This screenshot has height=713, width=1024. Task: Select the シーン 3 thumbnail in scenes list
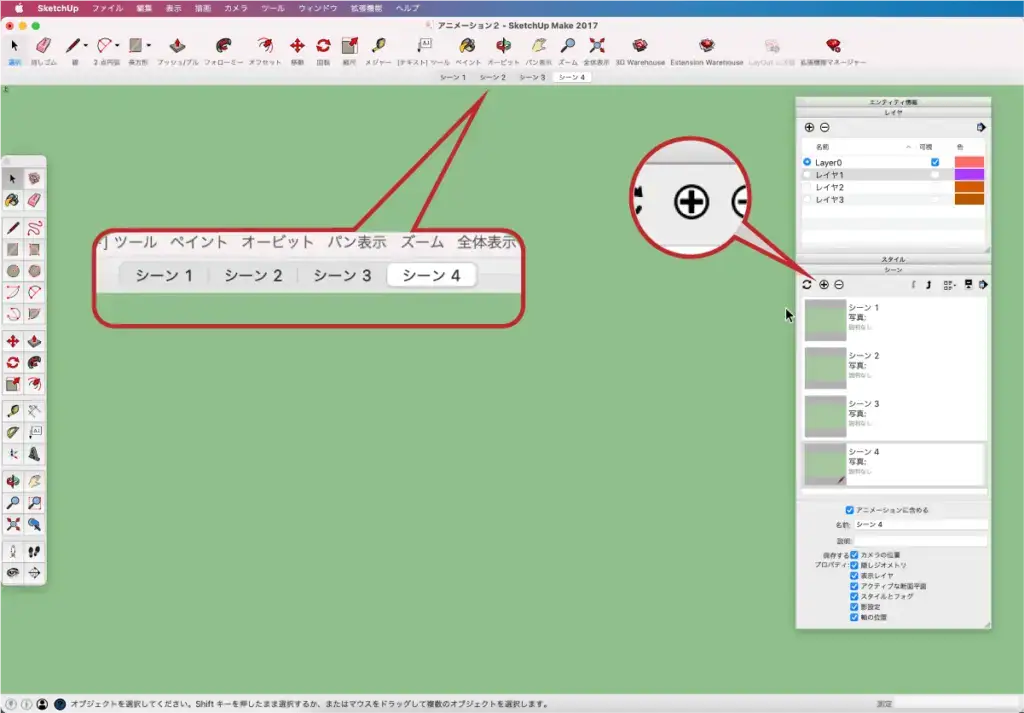point(825,416)
